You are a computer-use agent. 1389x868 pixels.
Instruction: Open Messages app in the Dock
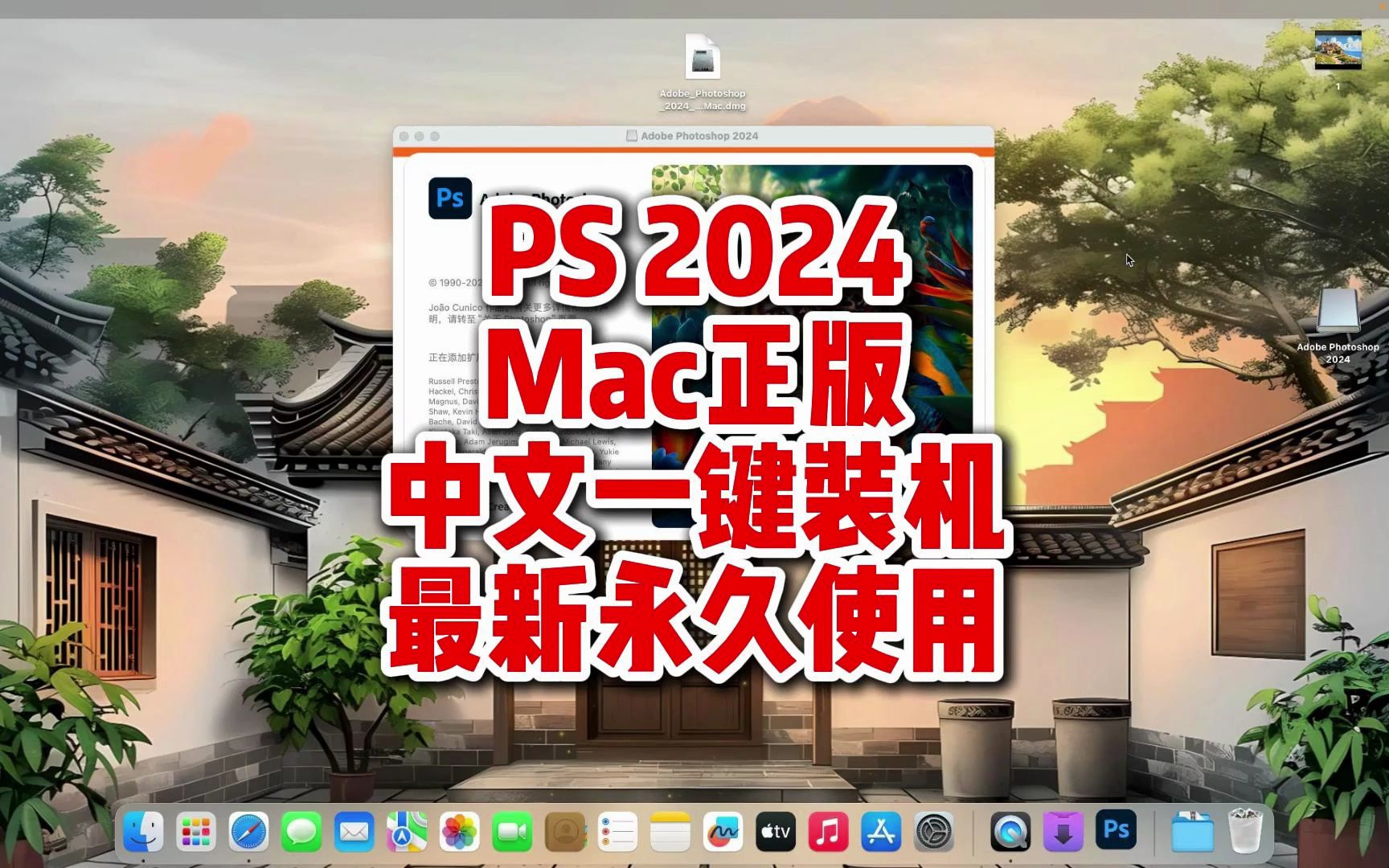pyautogui.click(x=301, y=832)
